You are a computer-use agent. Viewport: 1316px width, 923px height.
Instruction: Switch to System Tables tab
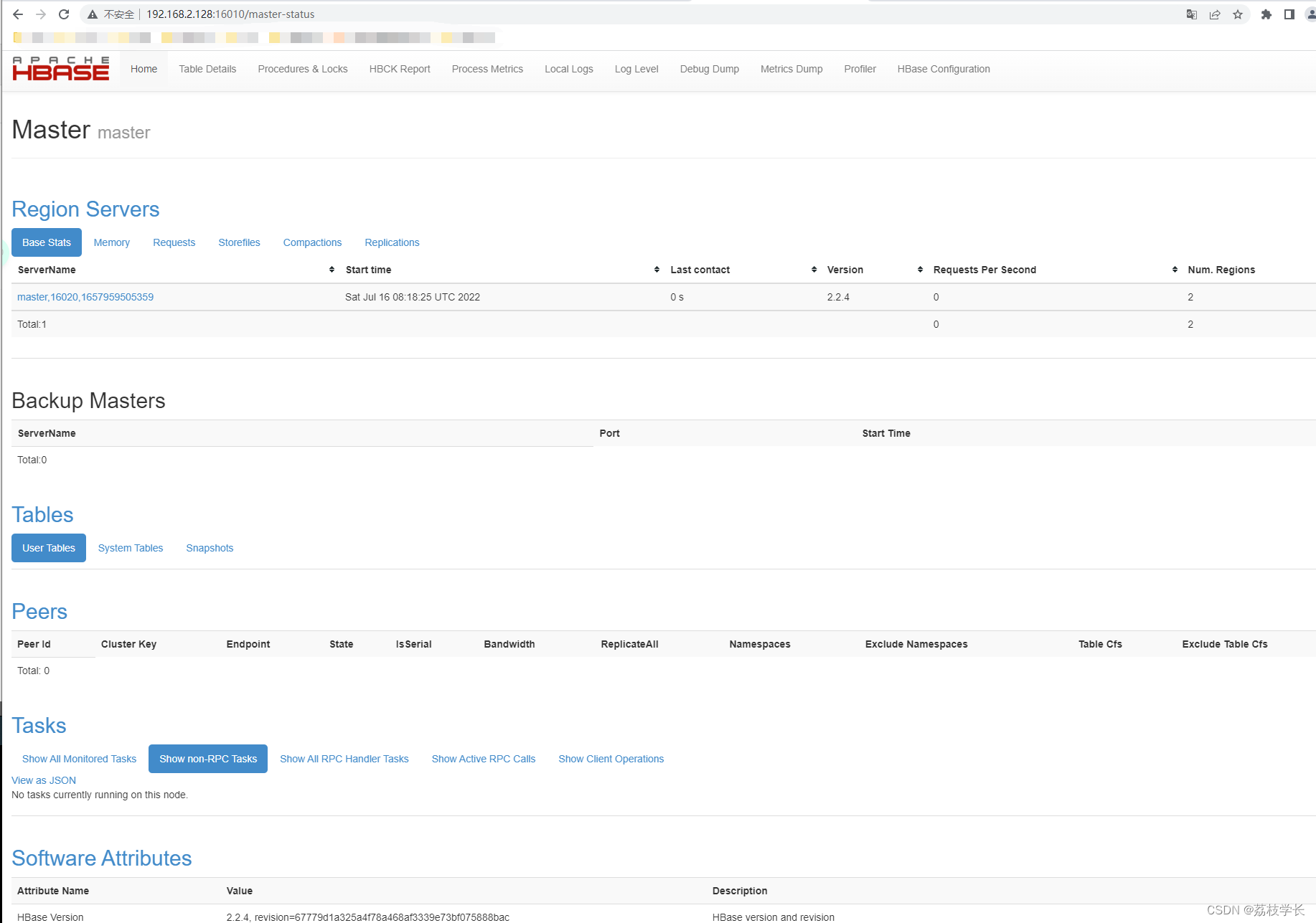pyautogui.click(x=131, y=548)
